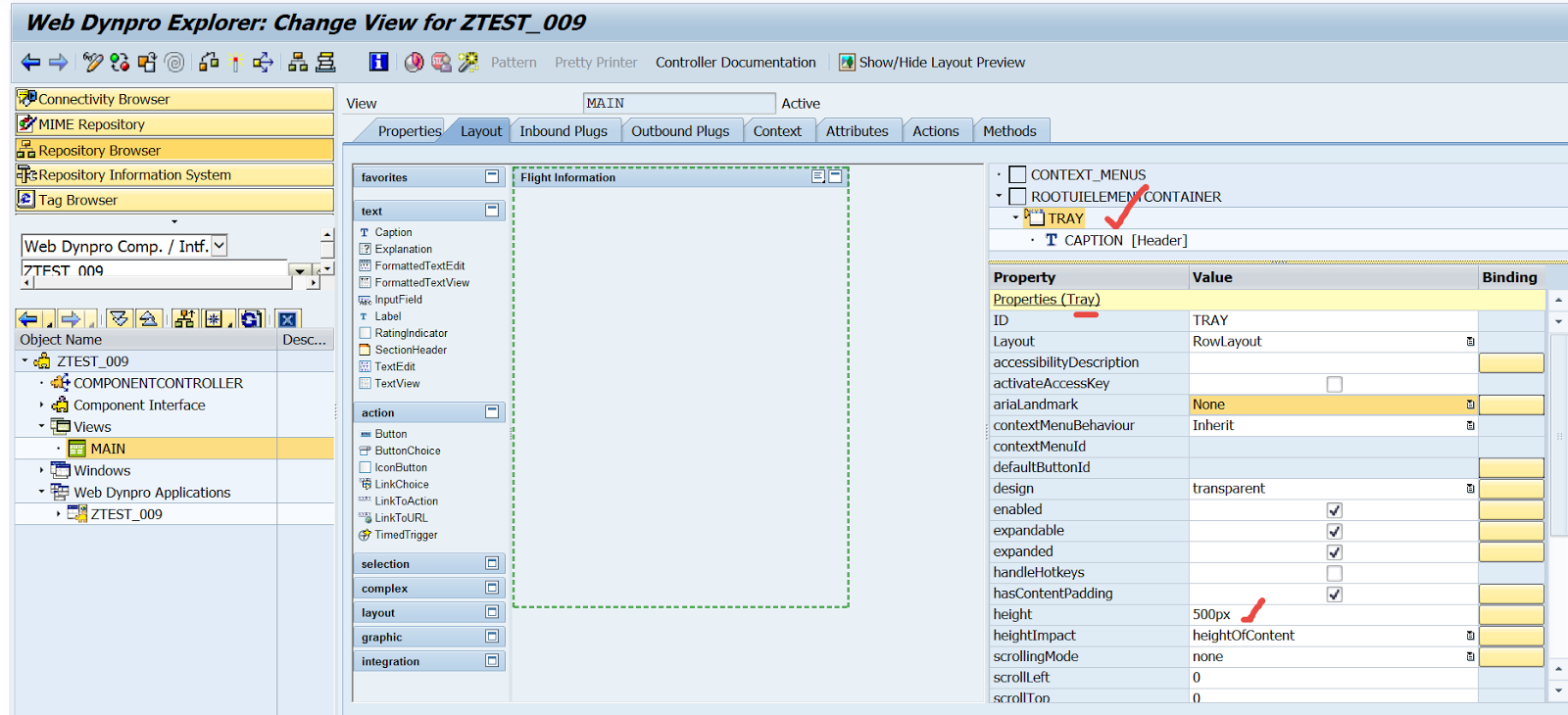Toggle the hasContentPadding checkbox
This screenshot has height=715, width=1568.
[x=1334, y=595]
